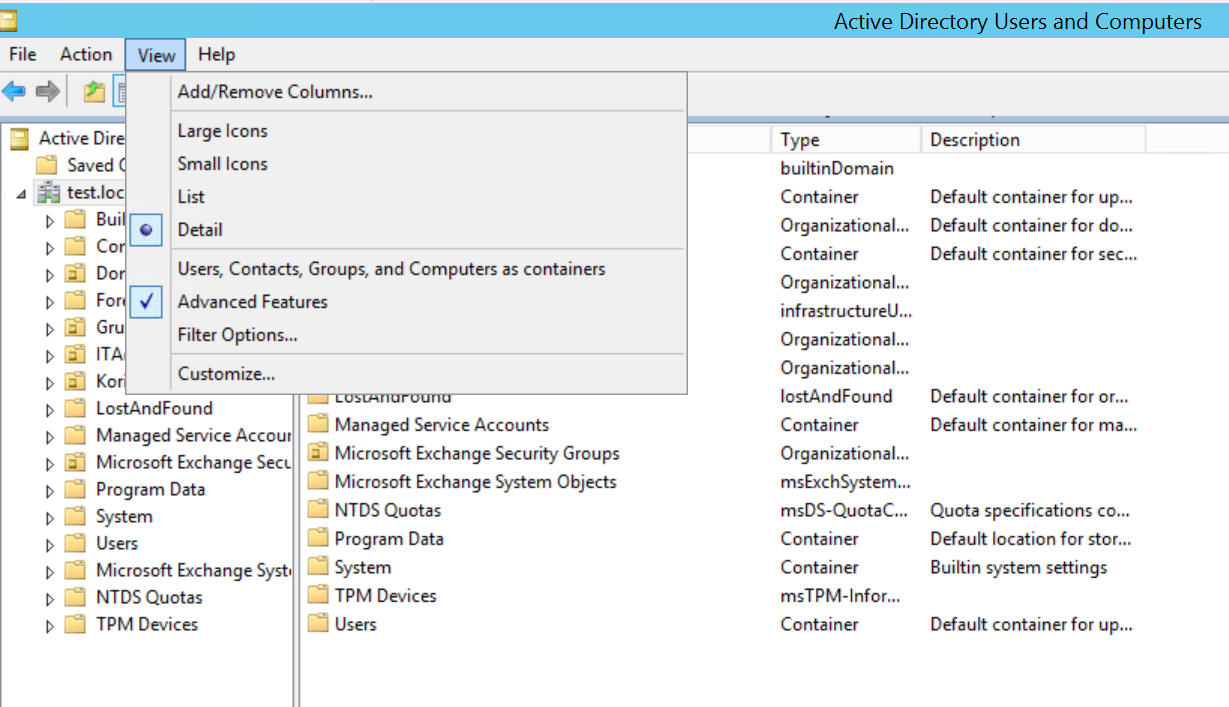Click the NTDS Quotas folder icon in list
The image size is (1229, 707).
318,510
